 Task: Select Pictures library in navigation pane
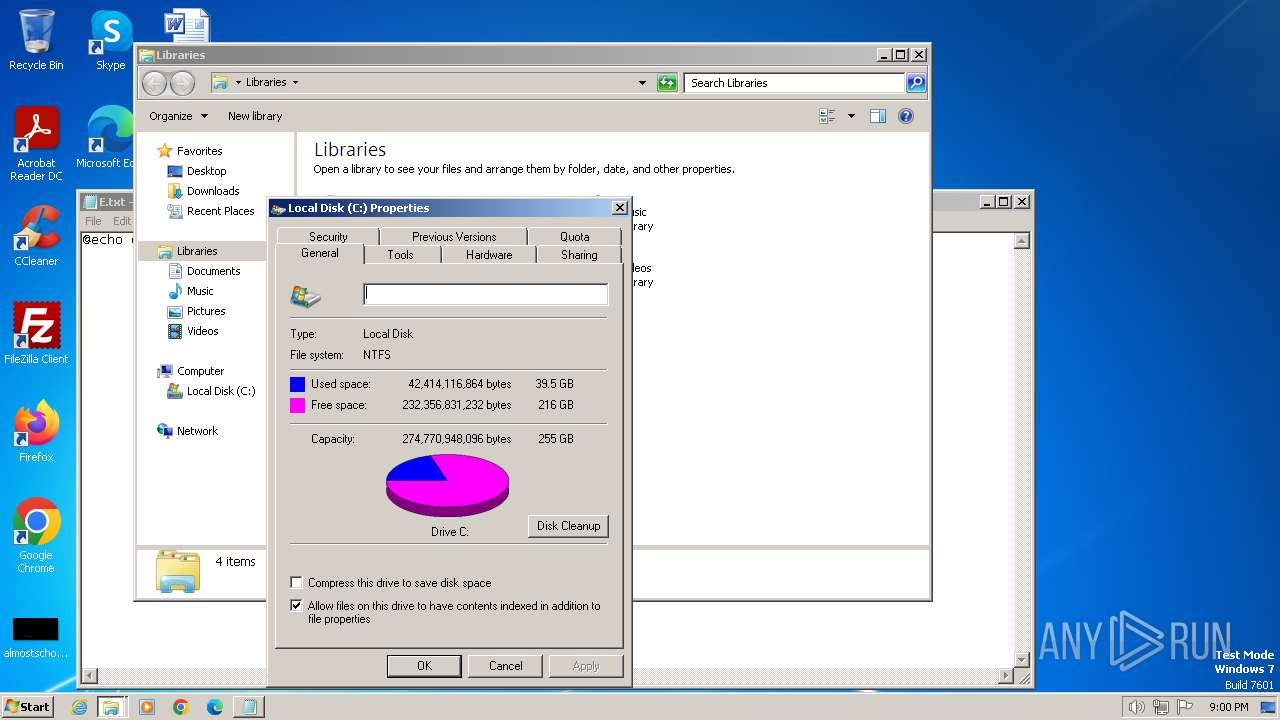point(206,311)
